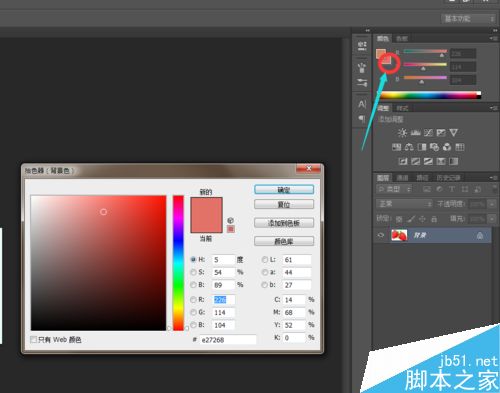
Task: Add a Vibrance adjustment (triangle icon)
Action: point(453,133)
